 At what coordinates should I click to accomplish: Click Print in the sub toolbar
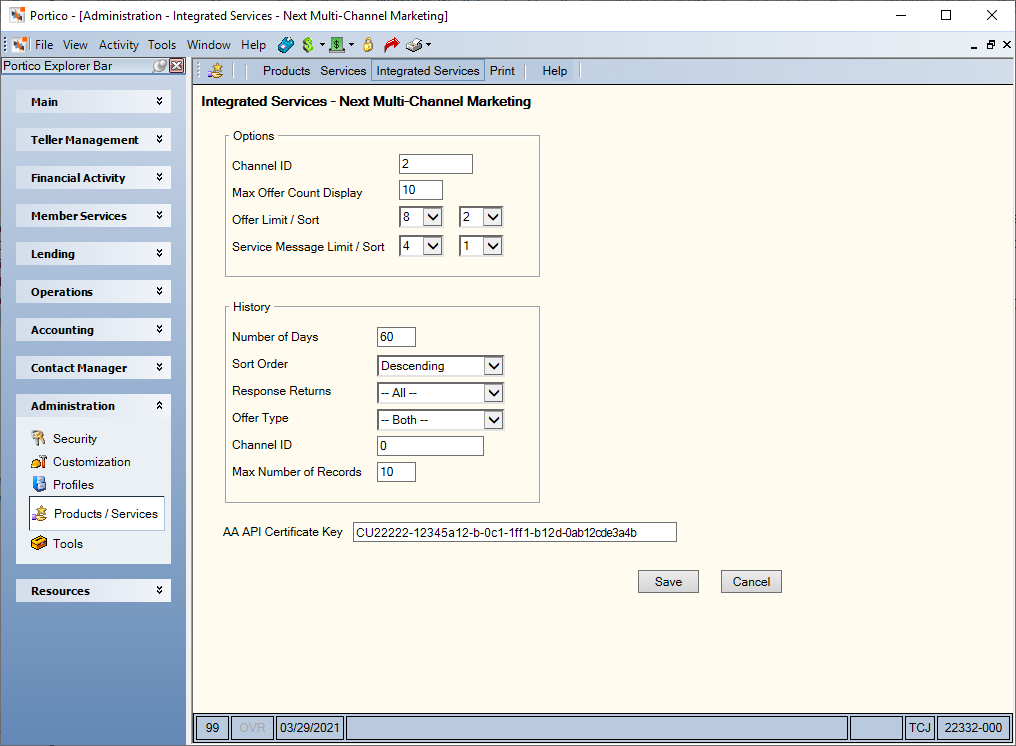(x=502, y=71)
